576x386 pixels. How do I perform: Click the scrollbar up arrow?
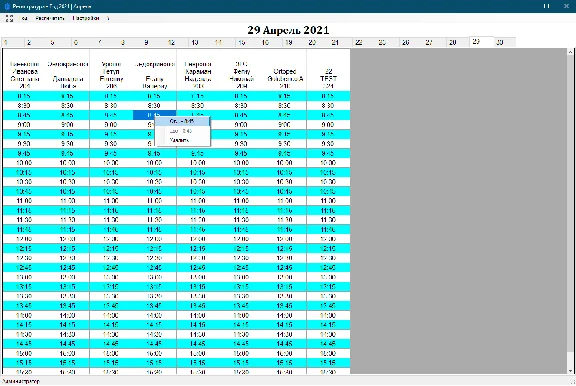[570, 52]
